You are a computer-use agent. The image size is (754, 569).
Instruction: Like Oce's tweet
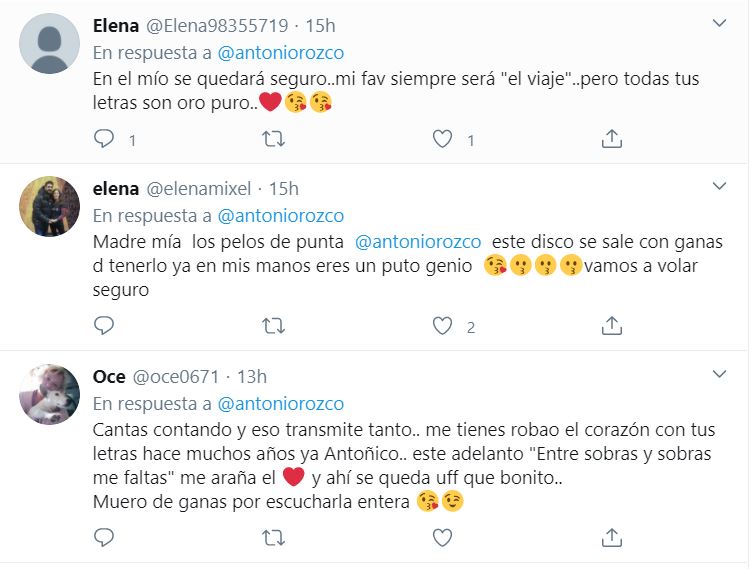tap(442, 538)
